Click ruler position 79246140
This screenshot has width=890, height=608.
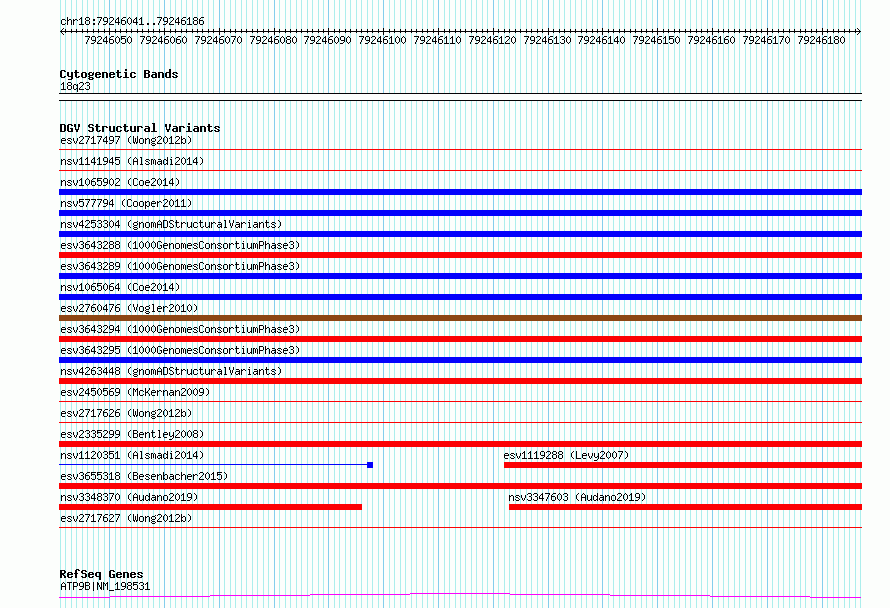601,40
